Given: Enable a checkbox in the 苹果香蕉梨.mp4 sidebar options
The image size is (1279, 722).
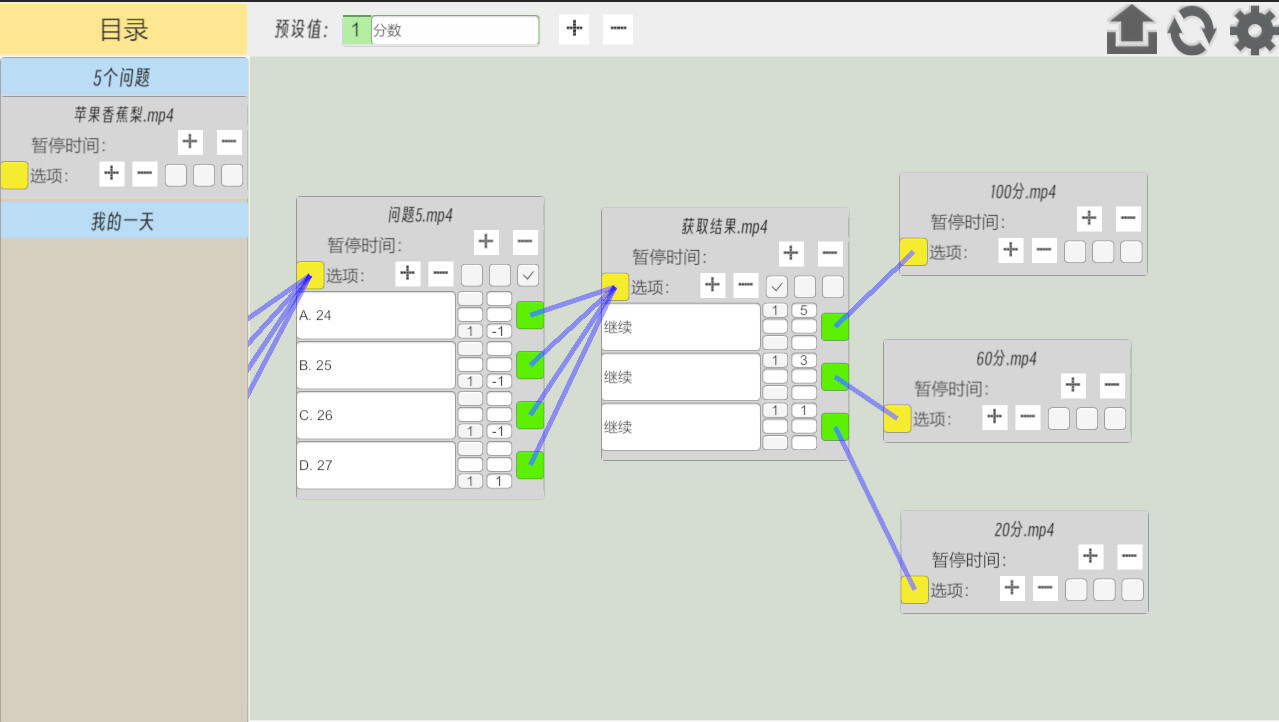Looking at the screenshot, I should (175, 174).
